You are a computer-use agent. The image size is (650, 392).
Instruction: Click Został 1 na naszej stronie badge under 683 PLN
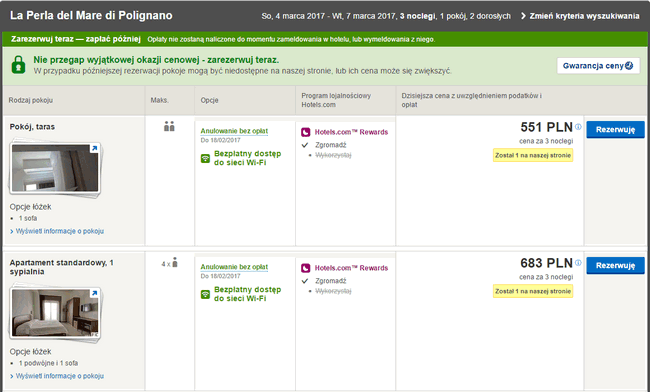(x=533, y=291)
